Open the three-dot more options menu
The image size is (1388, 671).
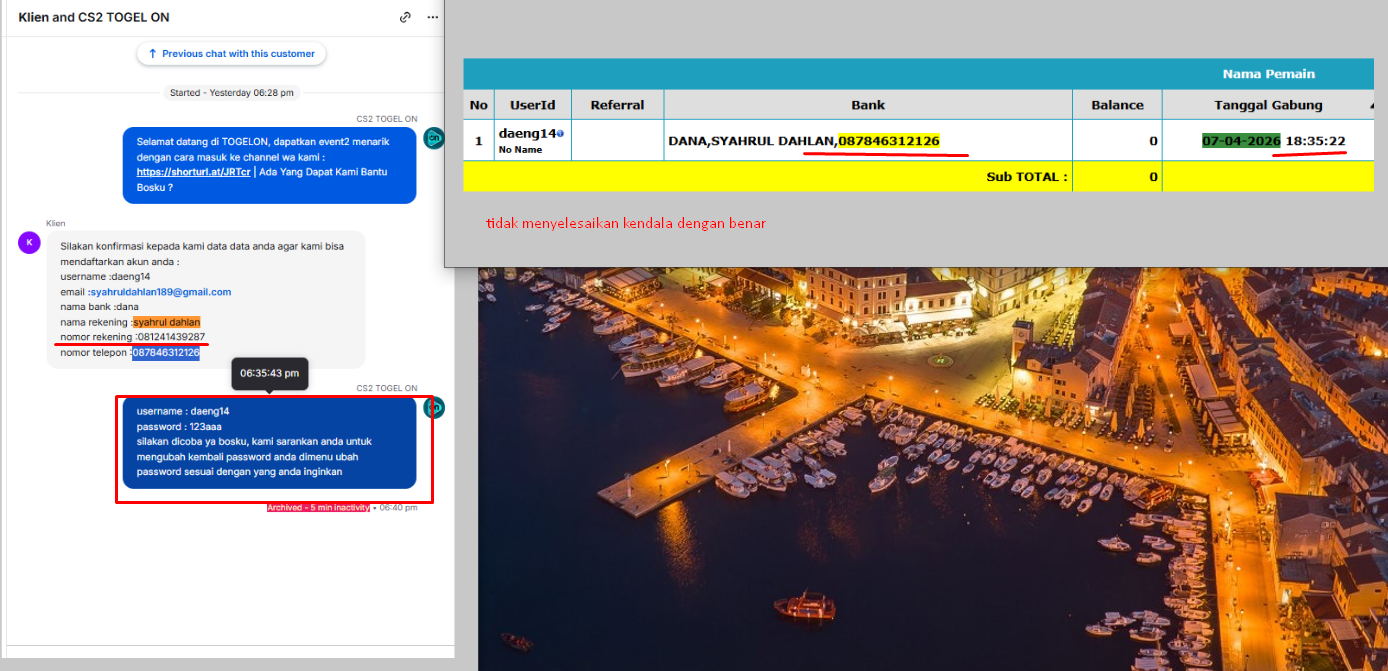[x=432, y=17]
